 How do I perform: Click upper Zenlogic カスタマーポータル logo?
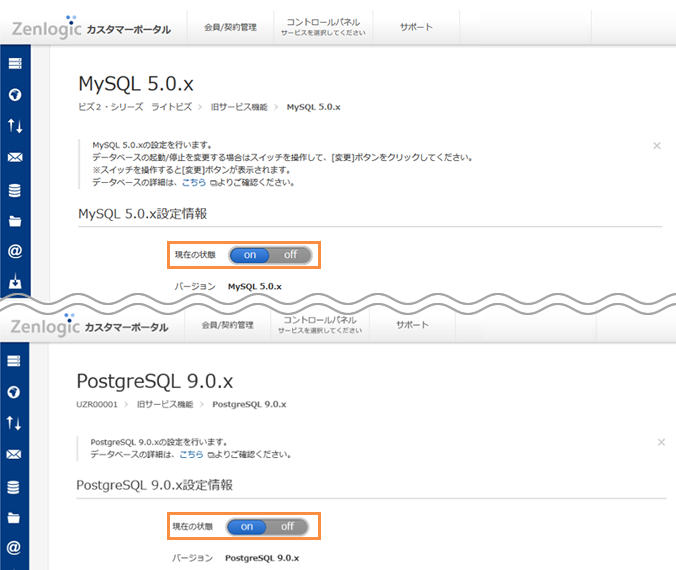pos(91,28)
